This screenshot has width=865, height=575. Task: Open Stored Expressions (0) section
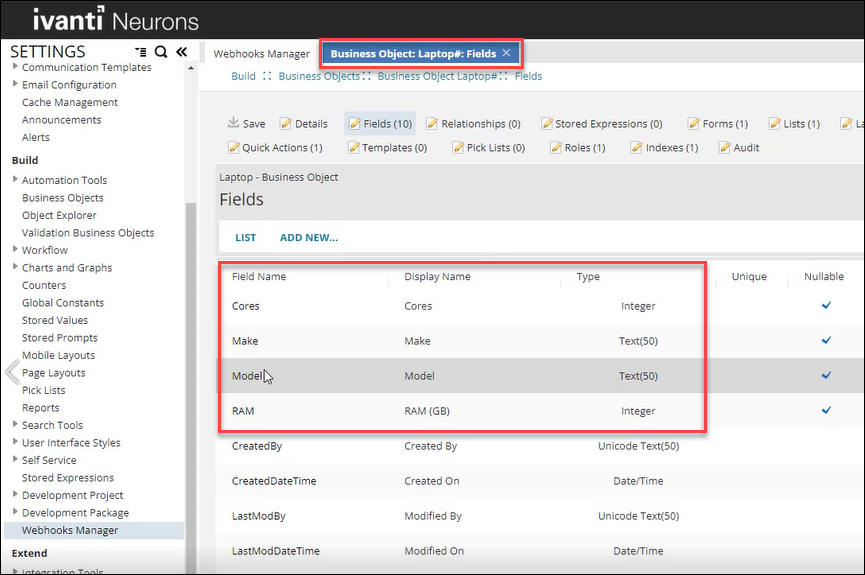pyautogui.click(x=602, y=124)
